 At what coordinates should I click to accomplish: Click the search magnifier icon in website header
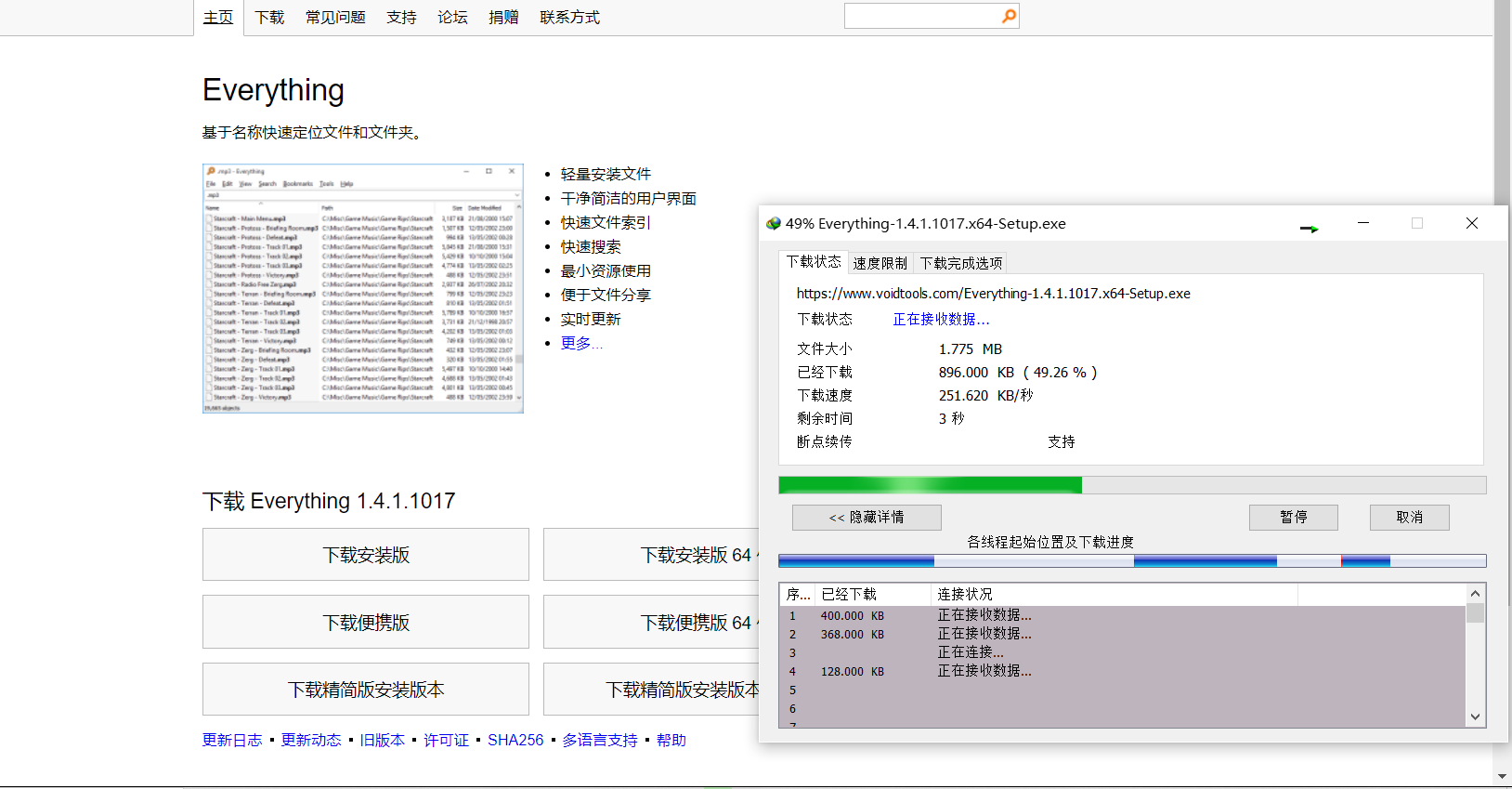pyautogui.click(x=1009, y=16)
